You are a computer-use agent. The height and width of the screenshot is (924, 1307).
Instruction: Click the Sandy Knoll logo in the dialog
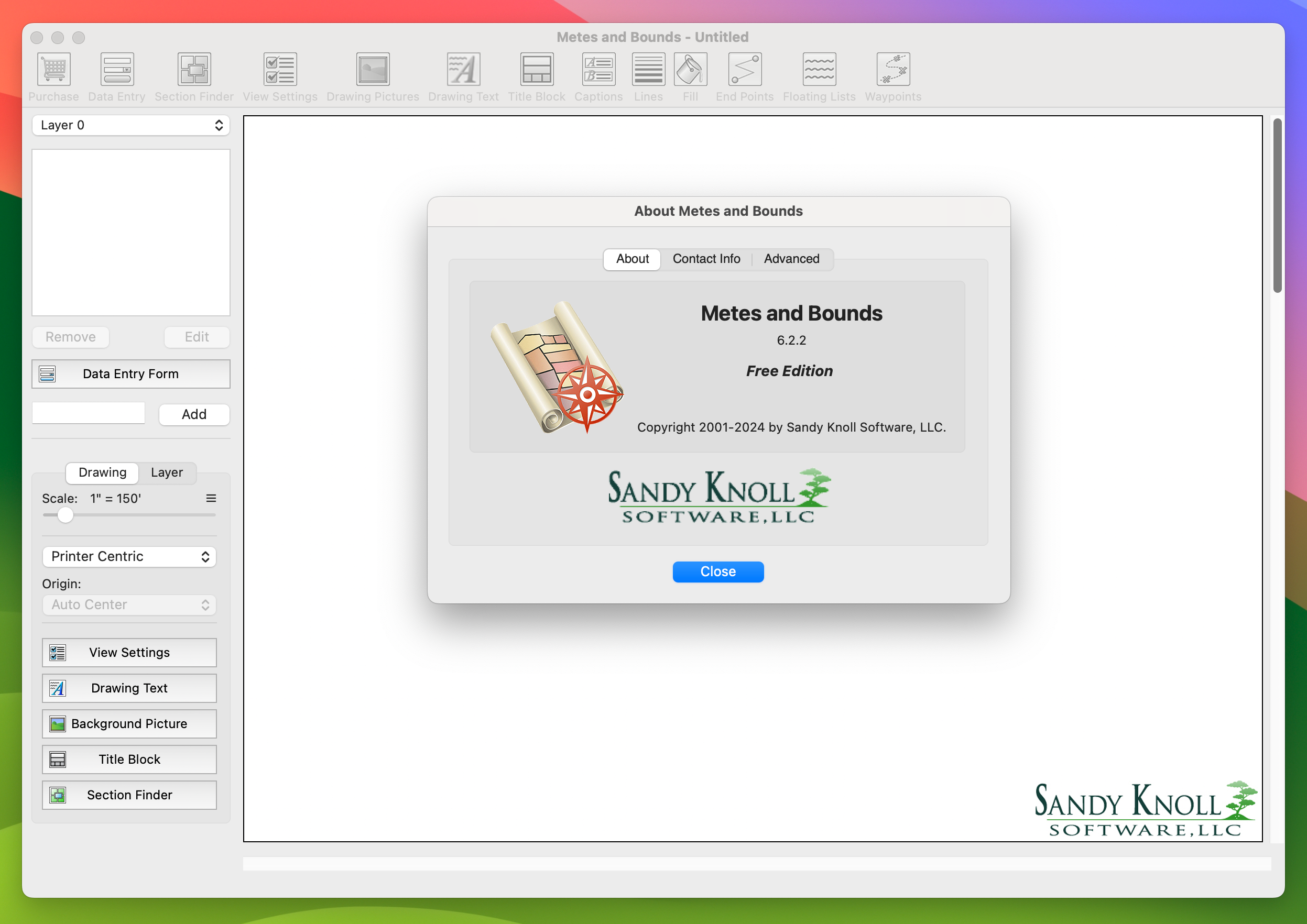pyautogui.click(x=718, y=496)
